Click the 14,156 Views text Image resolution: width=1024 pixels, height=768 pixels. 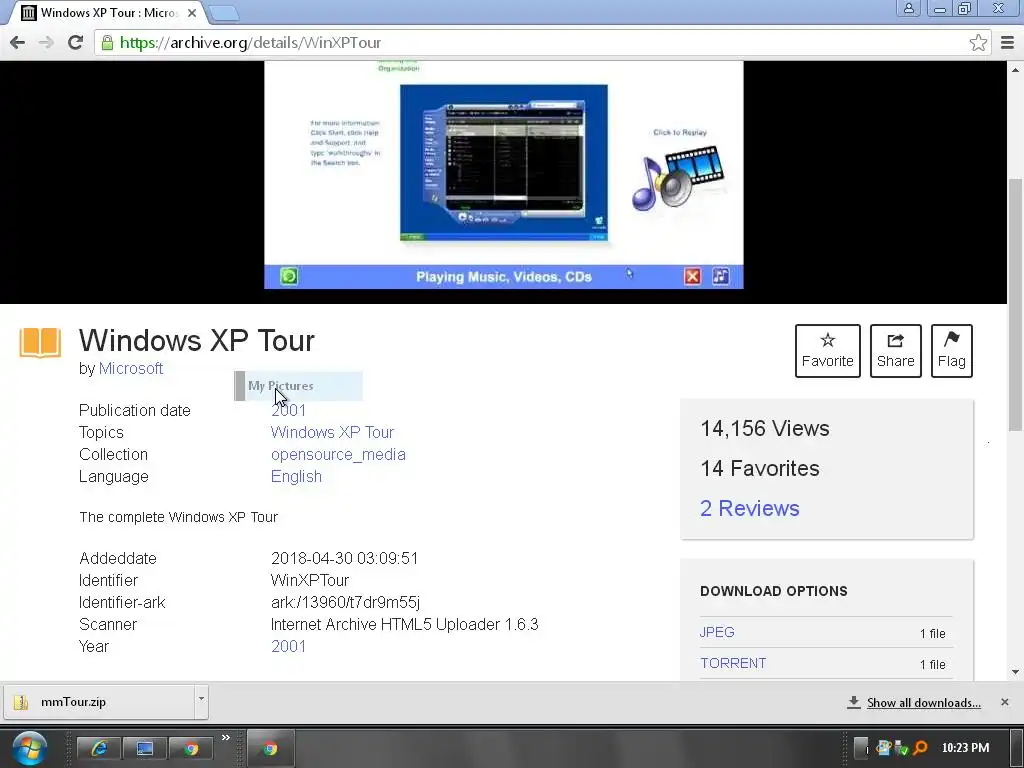(765, 428)
